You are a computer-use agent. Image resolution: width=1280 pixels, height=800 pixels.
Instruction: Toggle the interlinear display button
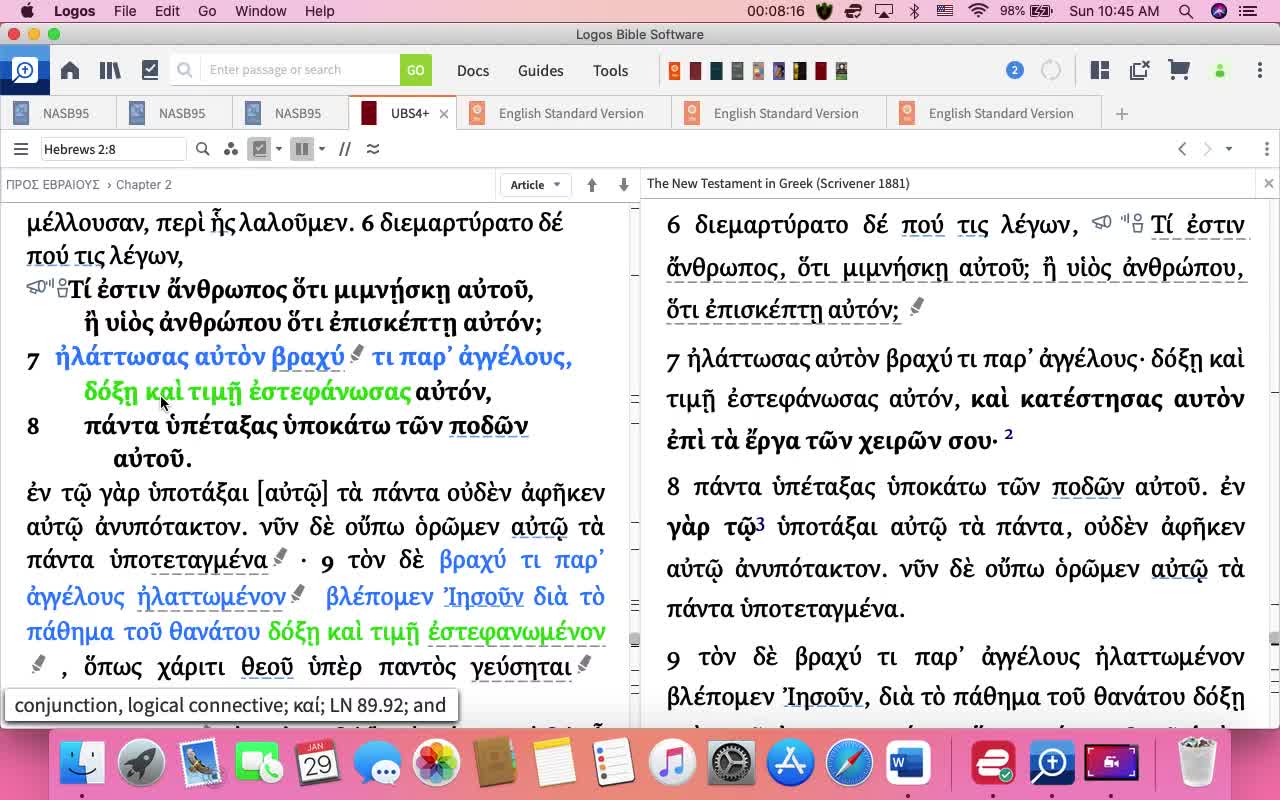pyautogui.click(x=260, y=149)
